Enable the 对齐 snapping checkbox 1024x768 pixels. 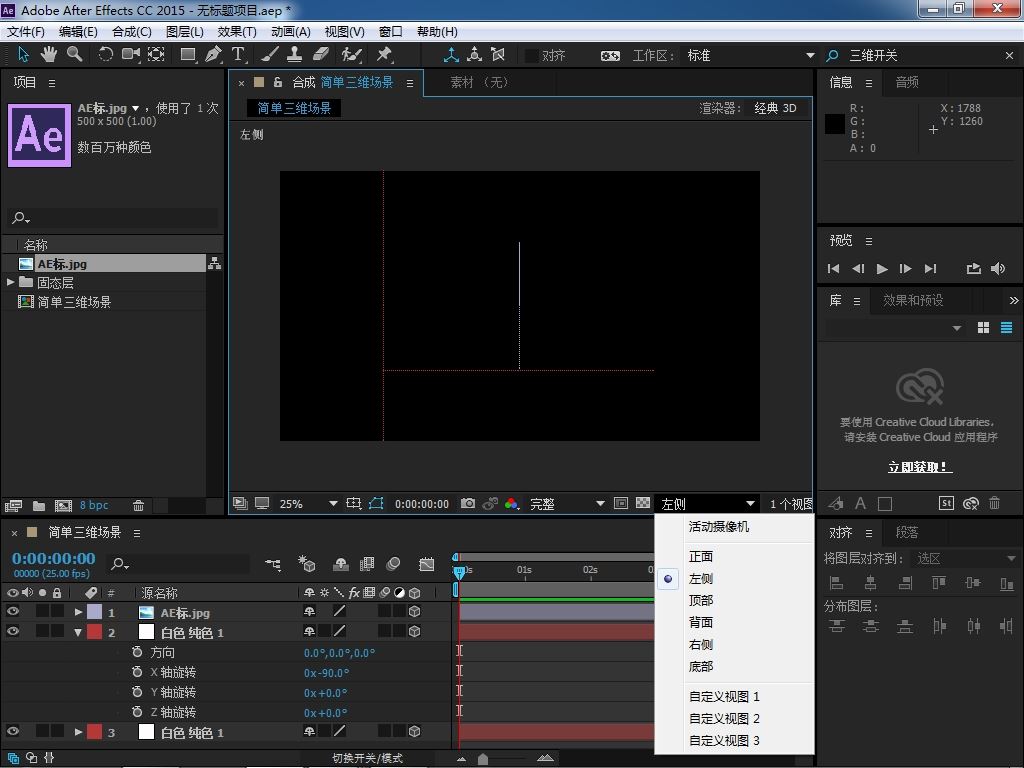[531, 56]
